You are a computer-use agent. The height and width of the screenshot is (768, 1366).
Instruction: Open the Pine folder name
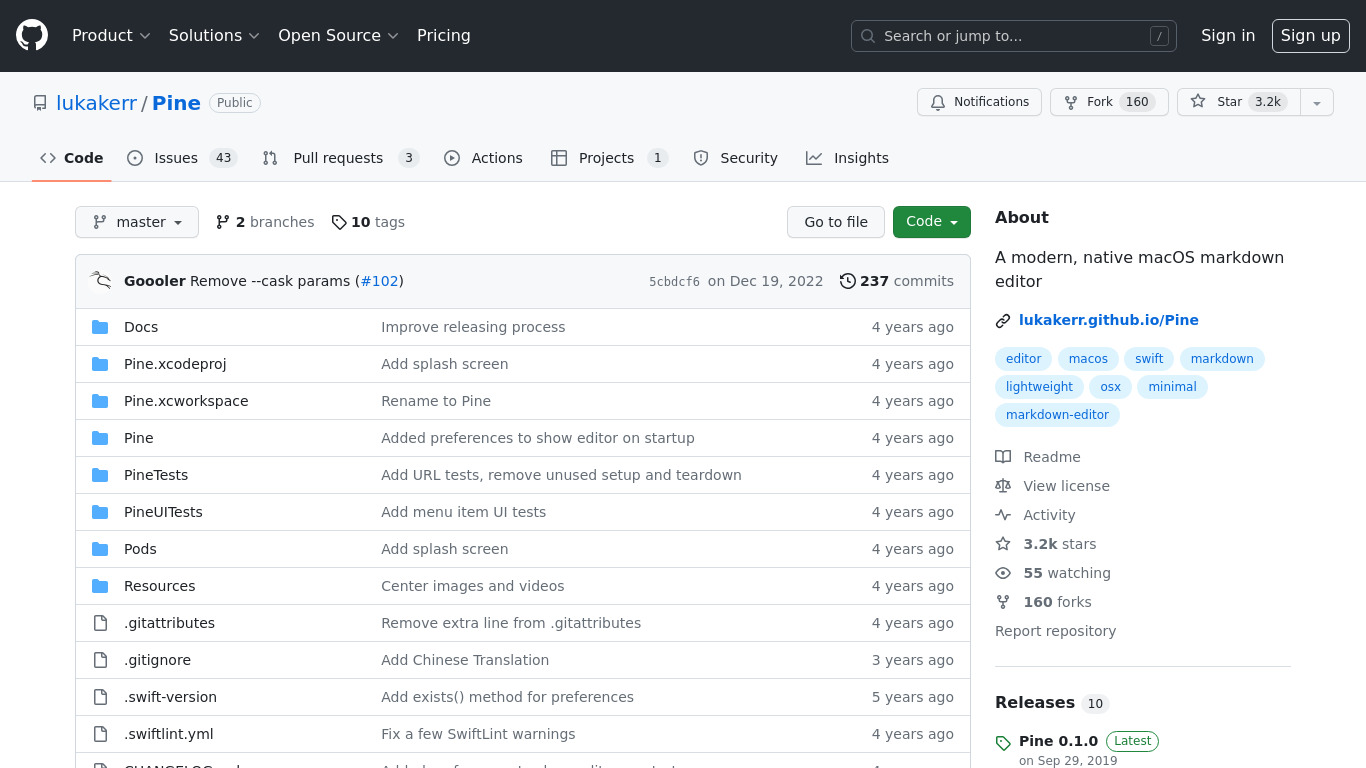[x=139, y=438]
